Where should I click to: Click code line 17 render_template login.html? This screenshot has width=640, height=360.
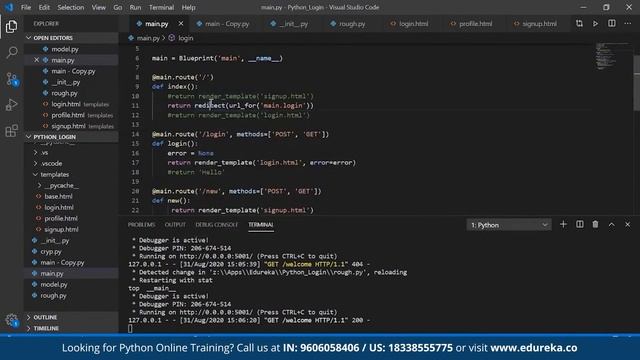pyautogui.click(x=261, y=162)
